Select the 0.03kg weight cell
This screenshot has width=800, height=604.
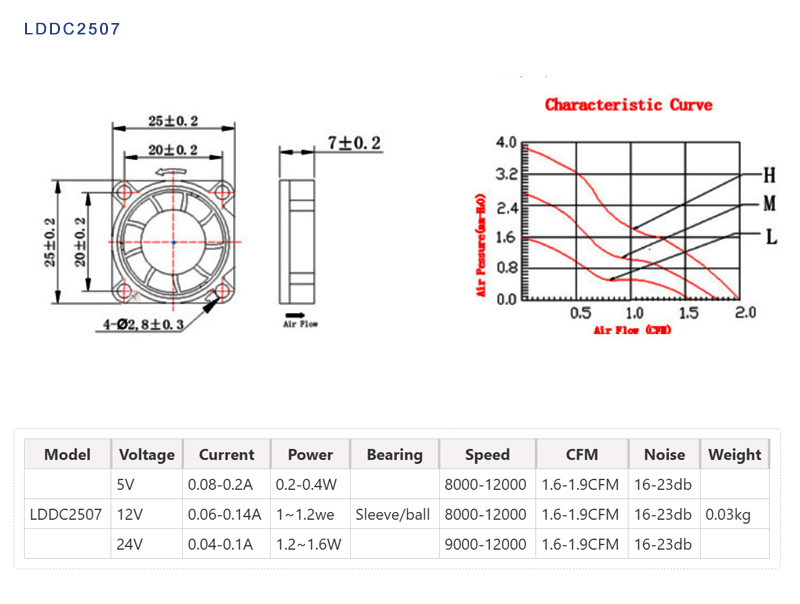[728, 514]
